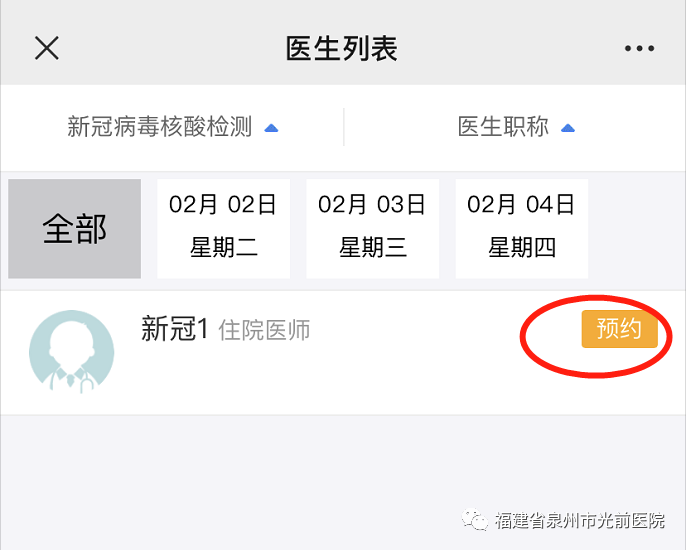Image resolution: width=686 pixels, height=550 pixels.
Task: Expand the 医生职称 title filter dropdown
Action: coord(504,128)
